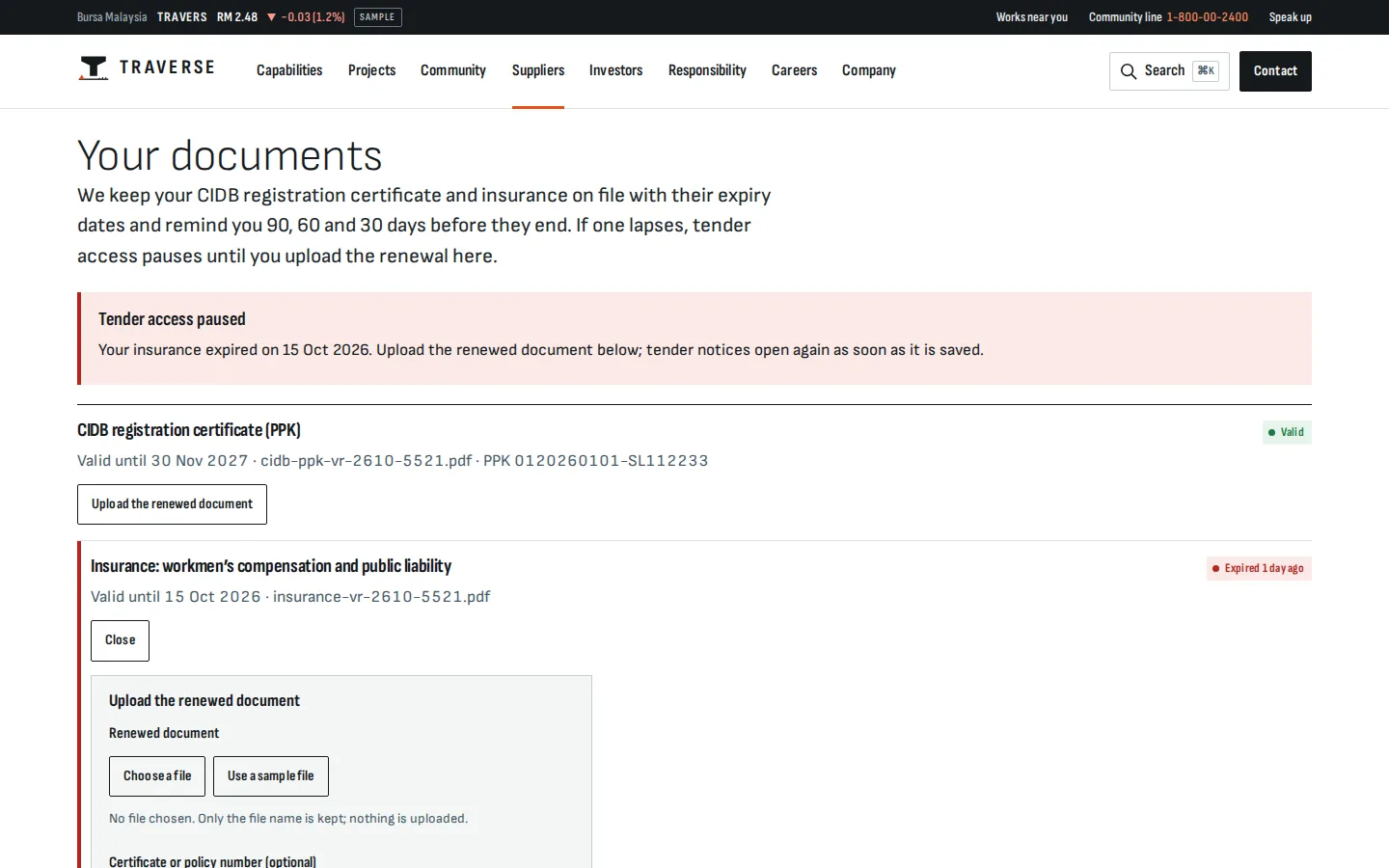
Task: Click Use a sample file button
Action: [271, 776]
